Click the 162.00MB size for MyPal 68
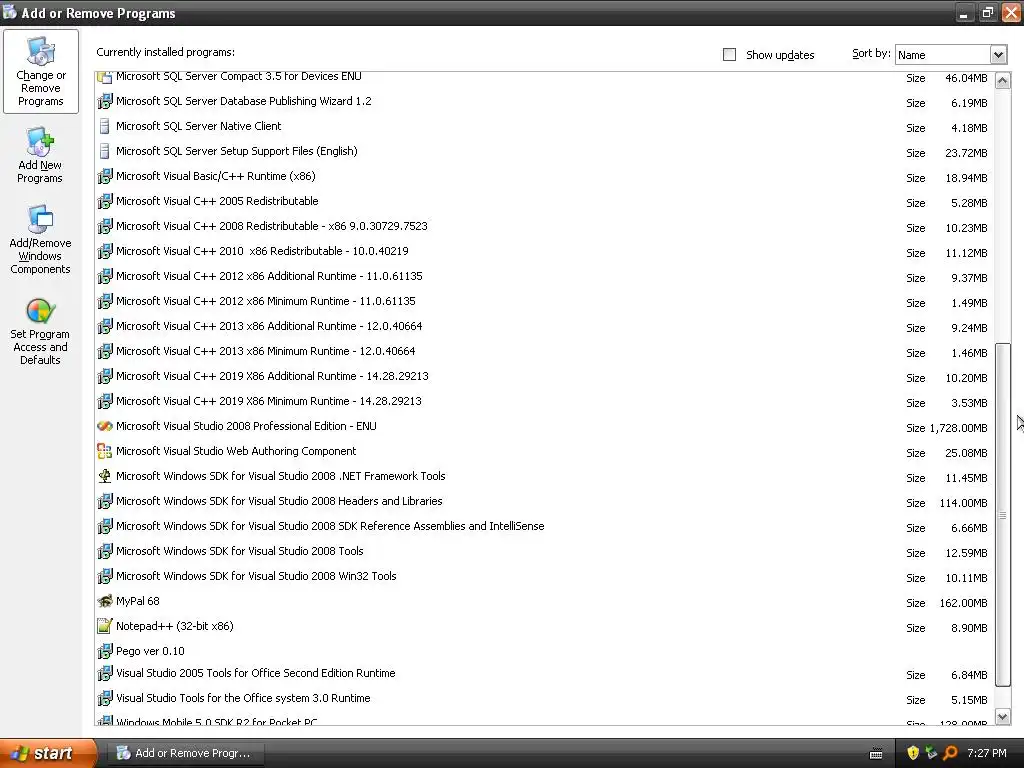This screenshot has height=768, width=1024. tap(963, 603)
